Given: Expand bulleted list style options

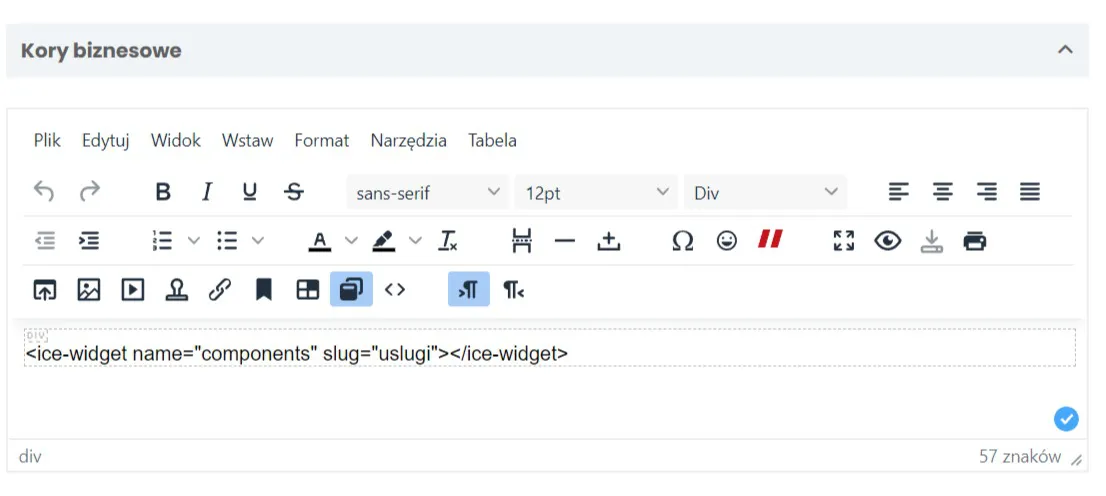Looking at the screenshot, I should (x=258, y=241).
